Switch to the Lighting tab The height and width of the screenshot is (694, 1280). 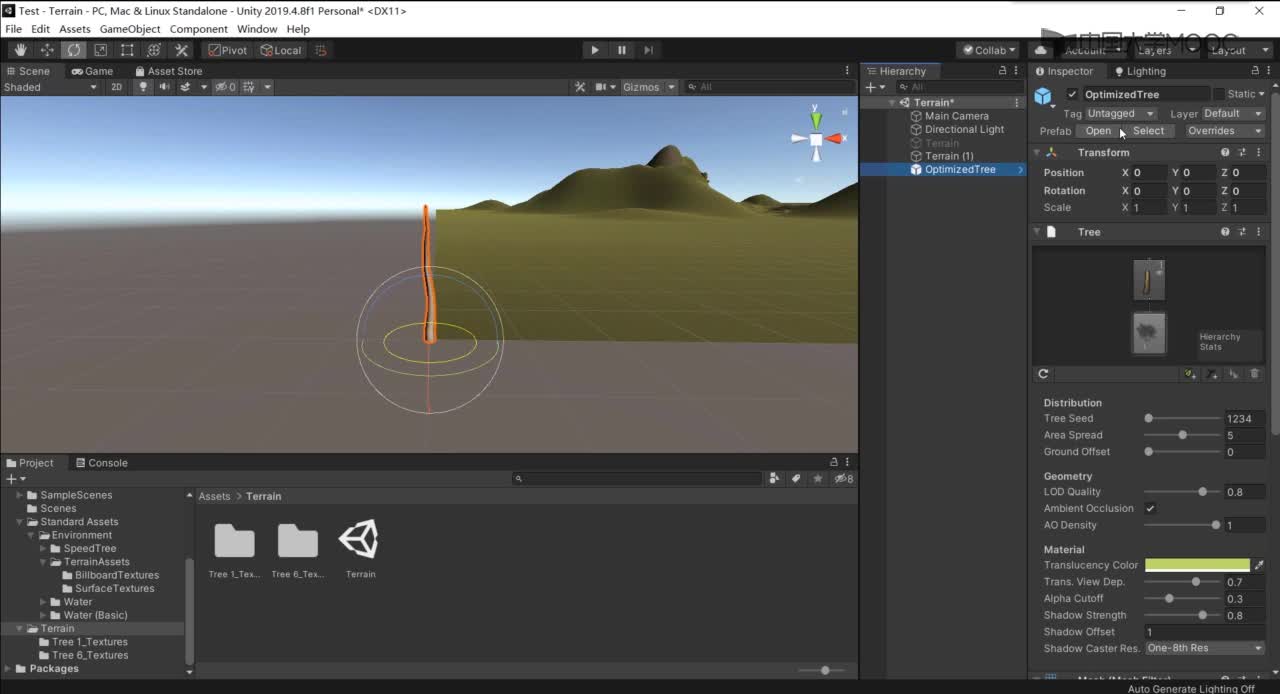[x=1140, y=71]
